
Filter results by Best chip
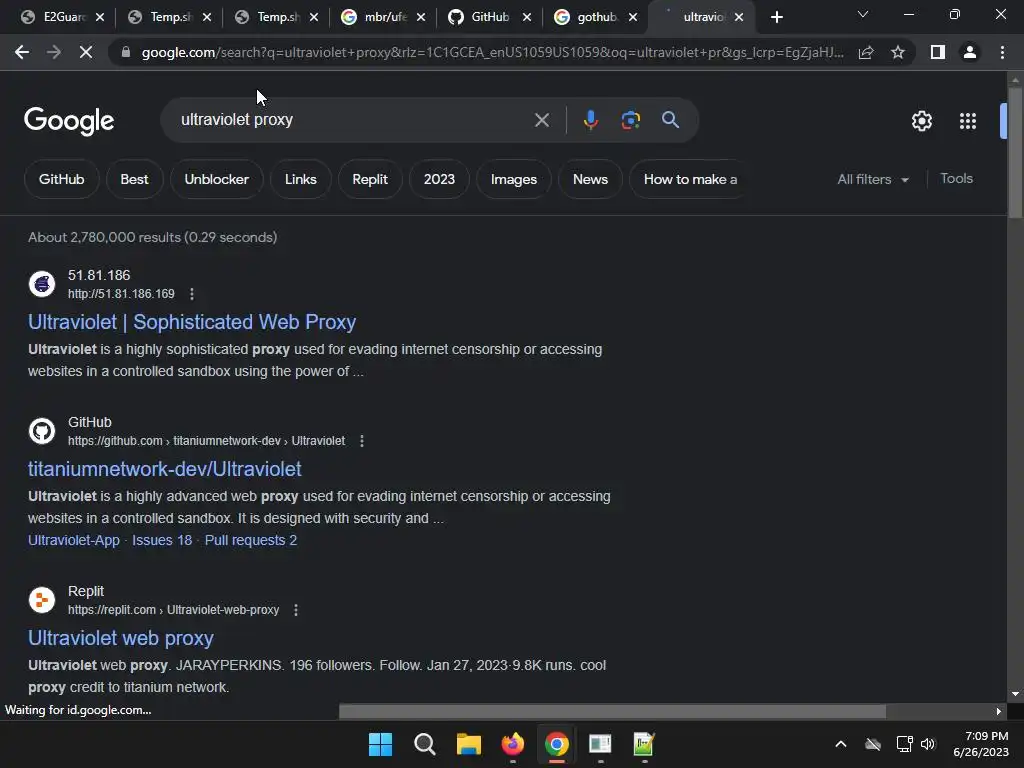click(x=135, y=180)
